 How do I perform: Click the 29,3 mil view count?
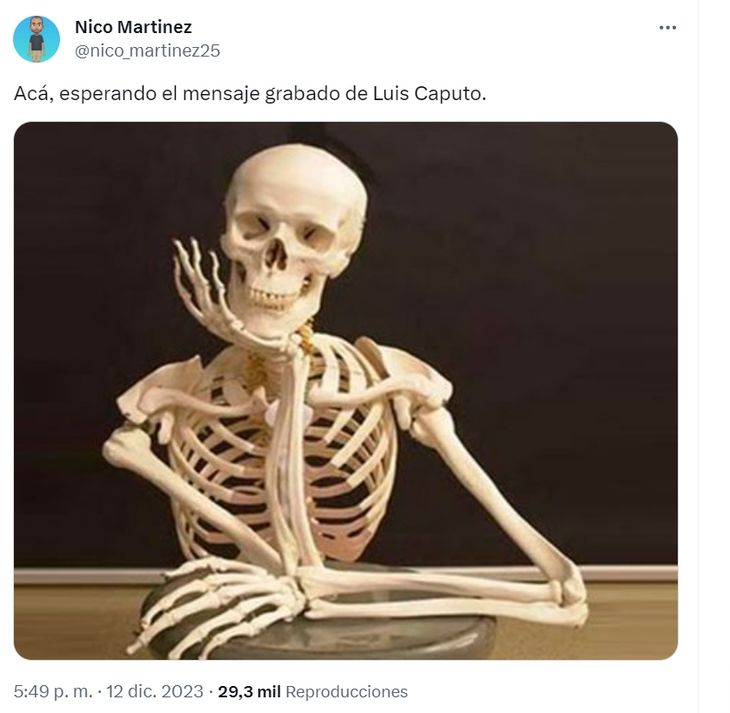point(249,691)
